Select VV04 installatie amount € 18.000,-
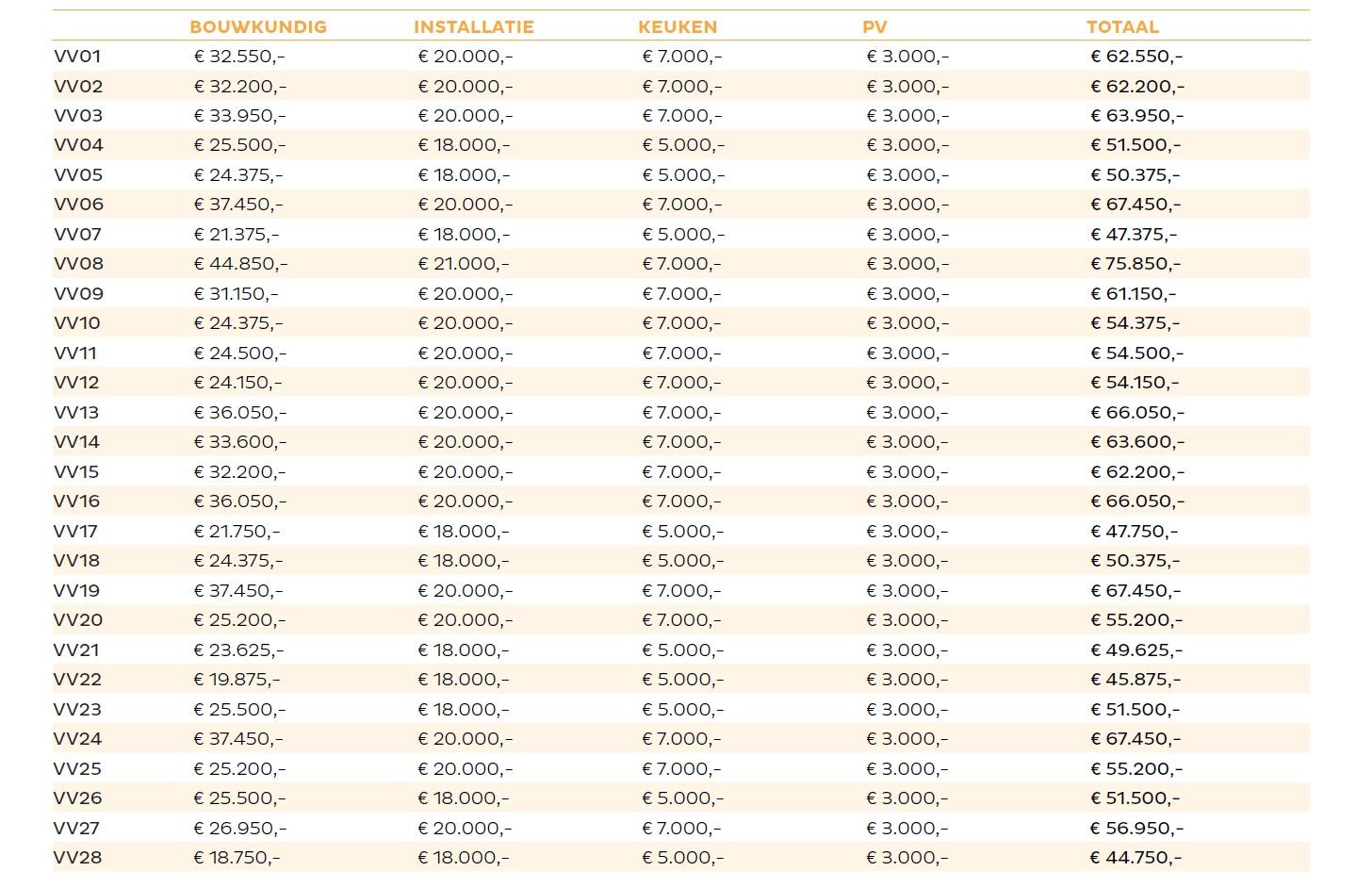1372x888 pixels. [464, 145]
